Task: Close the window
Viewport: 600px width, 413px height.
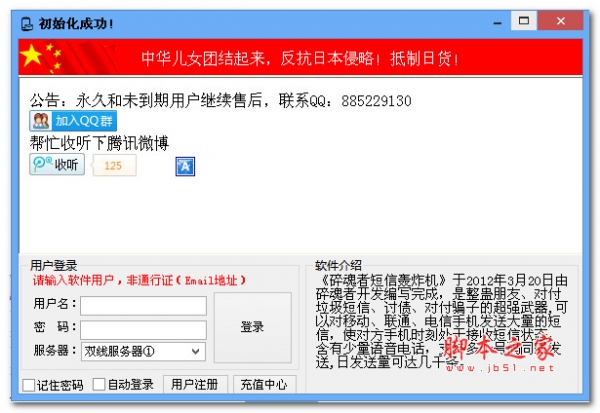Action: pos(561,21)
